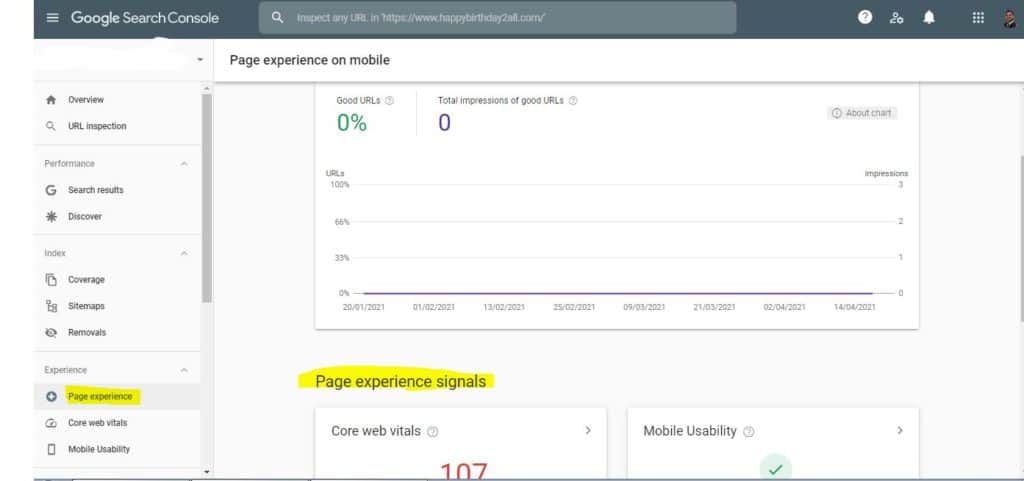This screenshot has width=1024, height=481.
Task: Click the Core web vitals gauge icon
Action: [51, 423]
